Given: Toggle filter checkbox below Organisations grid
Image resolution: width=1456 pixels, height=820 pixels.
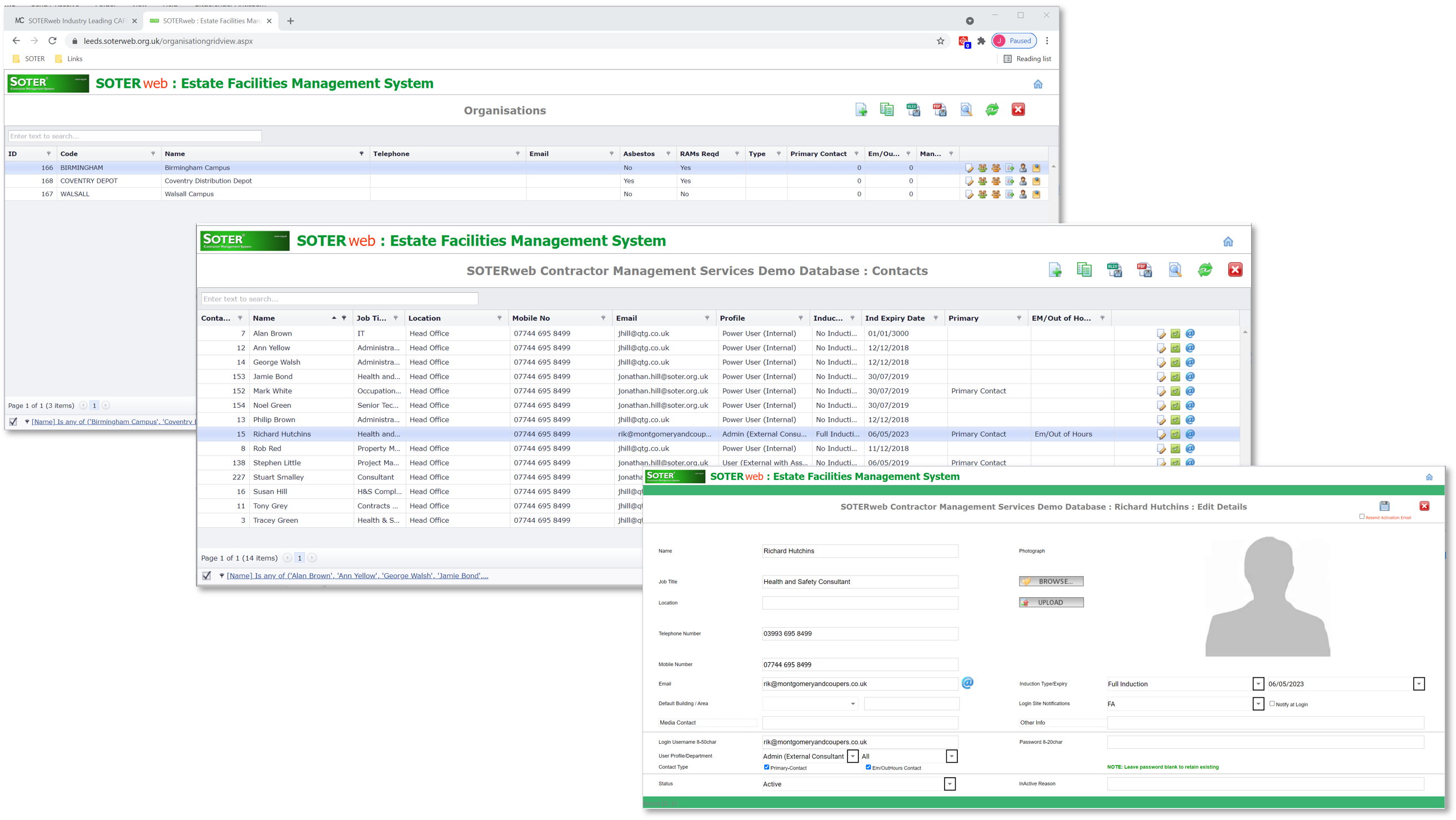Looking at the screenshot, I should [x=13, y=422].
